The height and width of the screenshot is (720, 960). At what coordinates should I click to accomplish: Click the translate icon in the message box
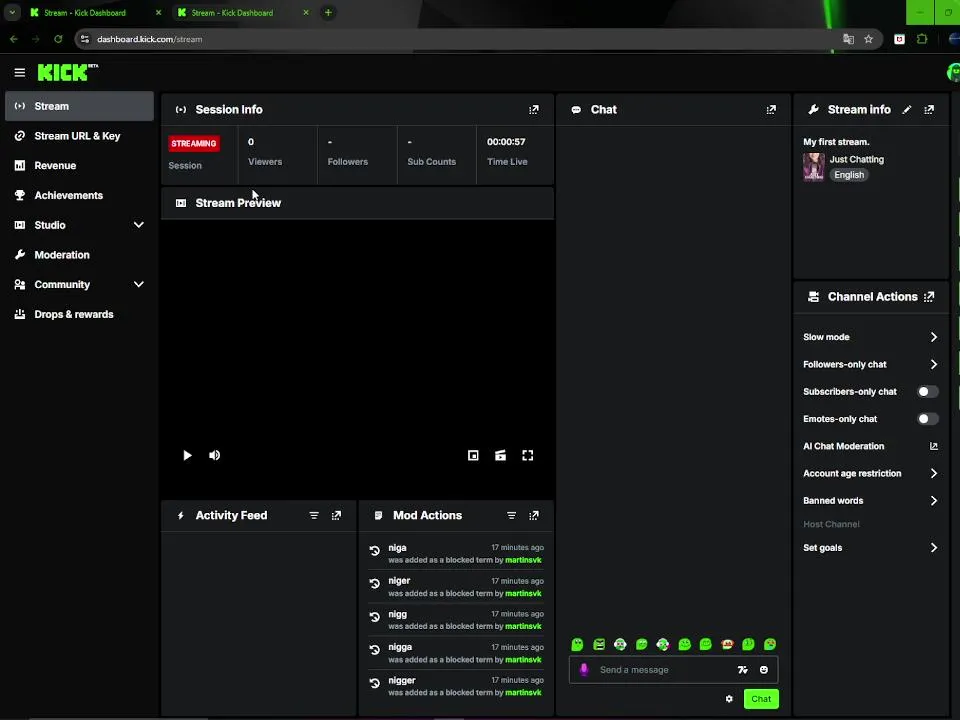coord(743,670)
